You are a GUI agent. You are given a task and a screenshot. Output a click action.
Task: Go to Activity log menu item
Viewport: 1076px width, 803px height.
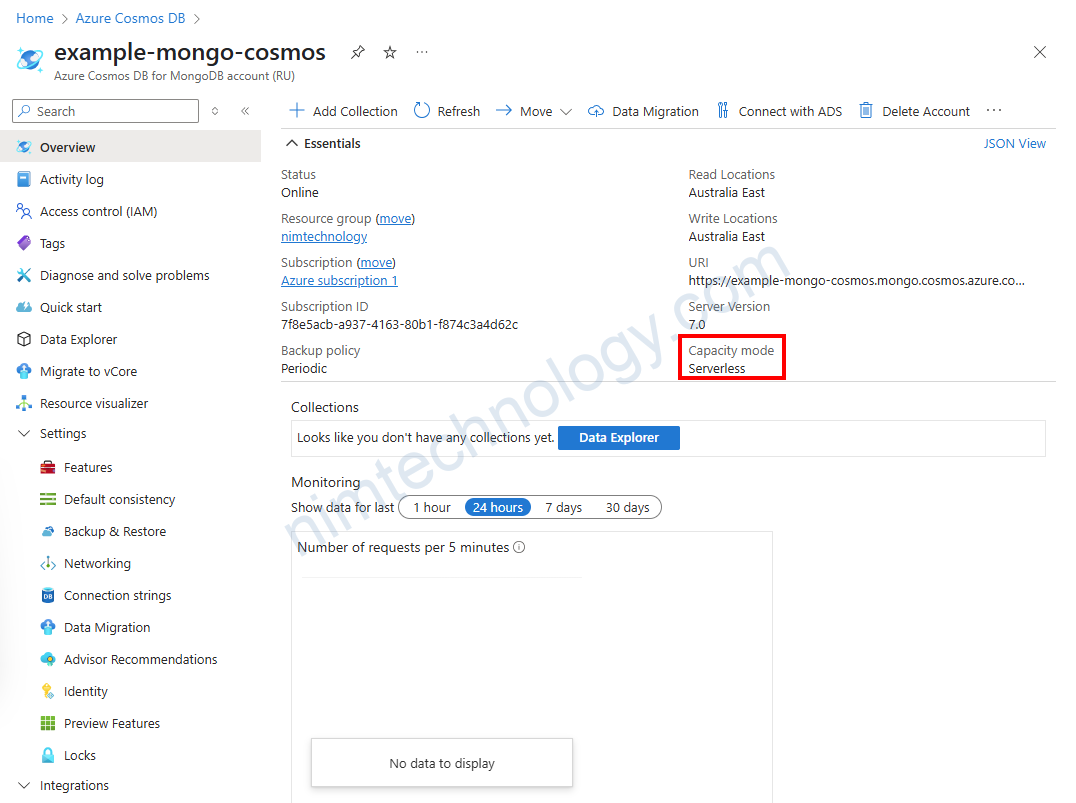pos(71,179)
